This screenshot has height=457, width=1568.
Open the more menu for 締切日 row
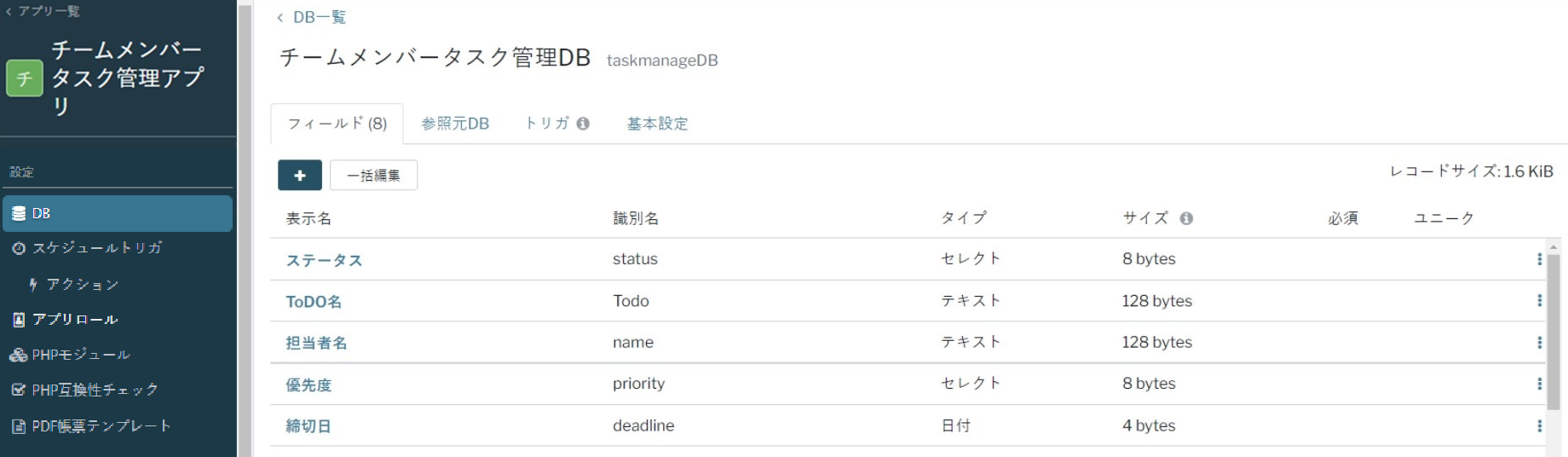point(1539,425)
